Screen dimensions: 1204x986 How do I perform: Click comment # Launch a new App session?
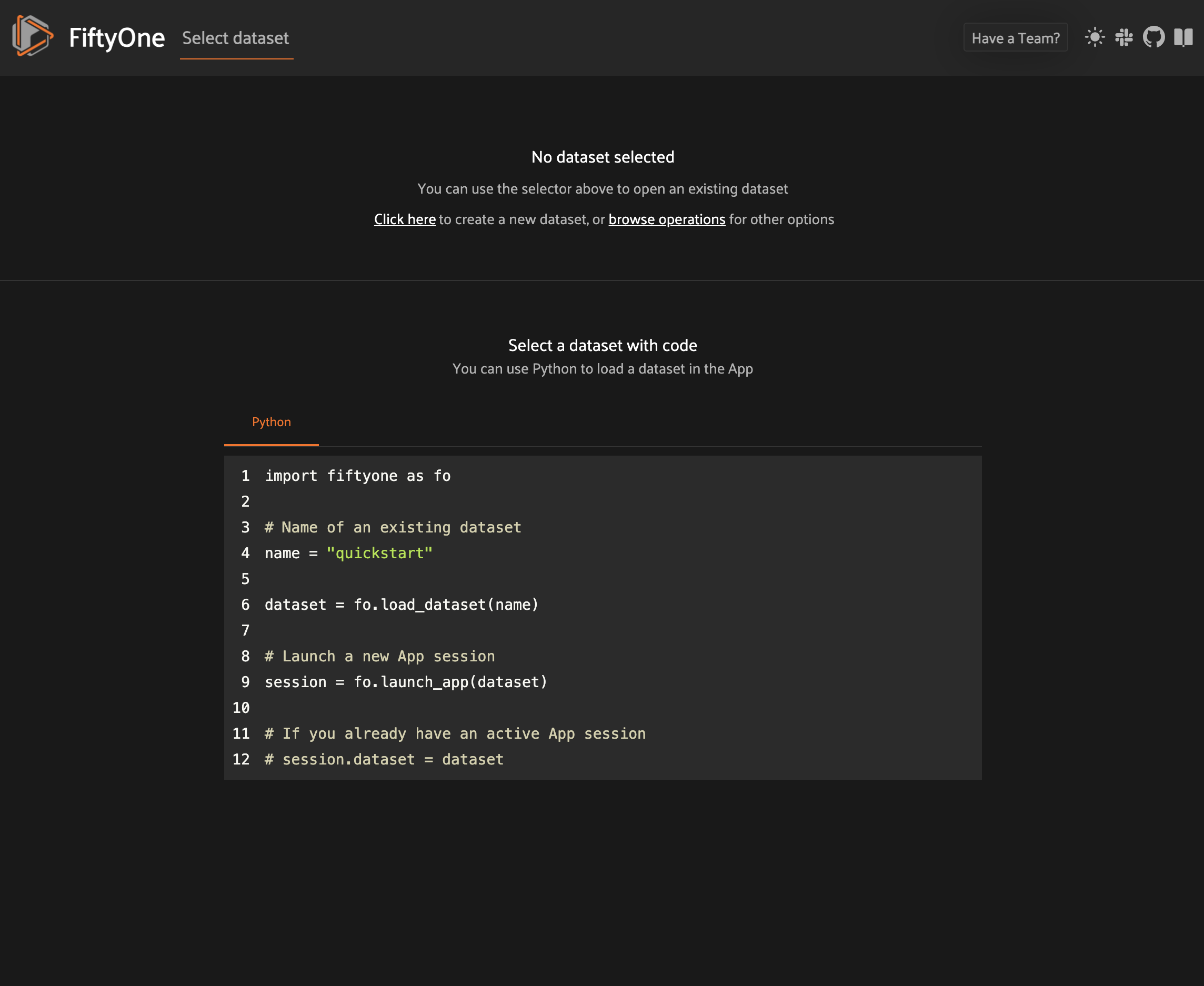tap(380, 657)
